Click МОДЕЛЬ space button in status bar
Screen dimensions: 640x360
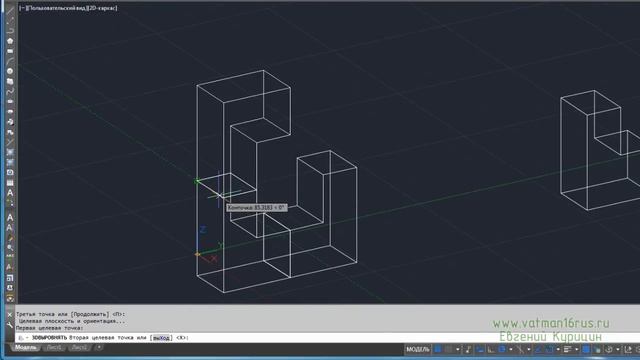point(418,349)
